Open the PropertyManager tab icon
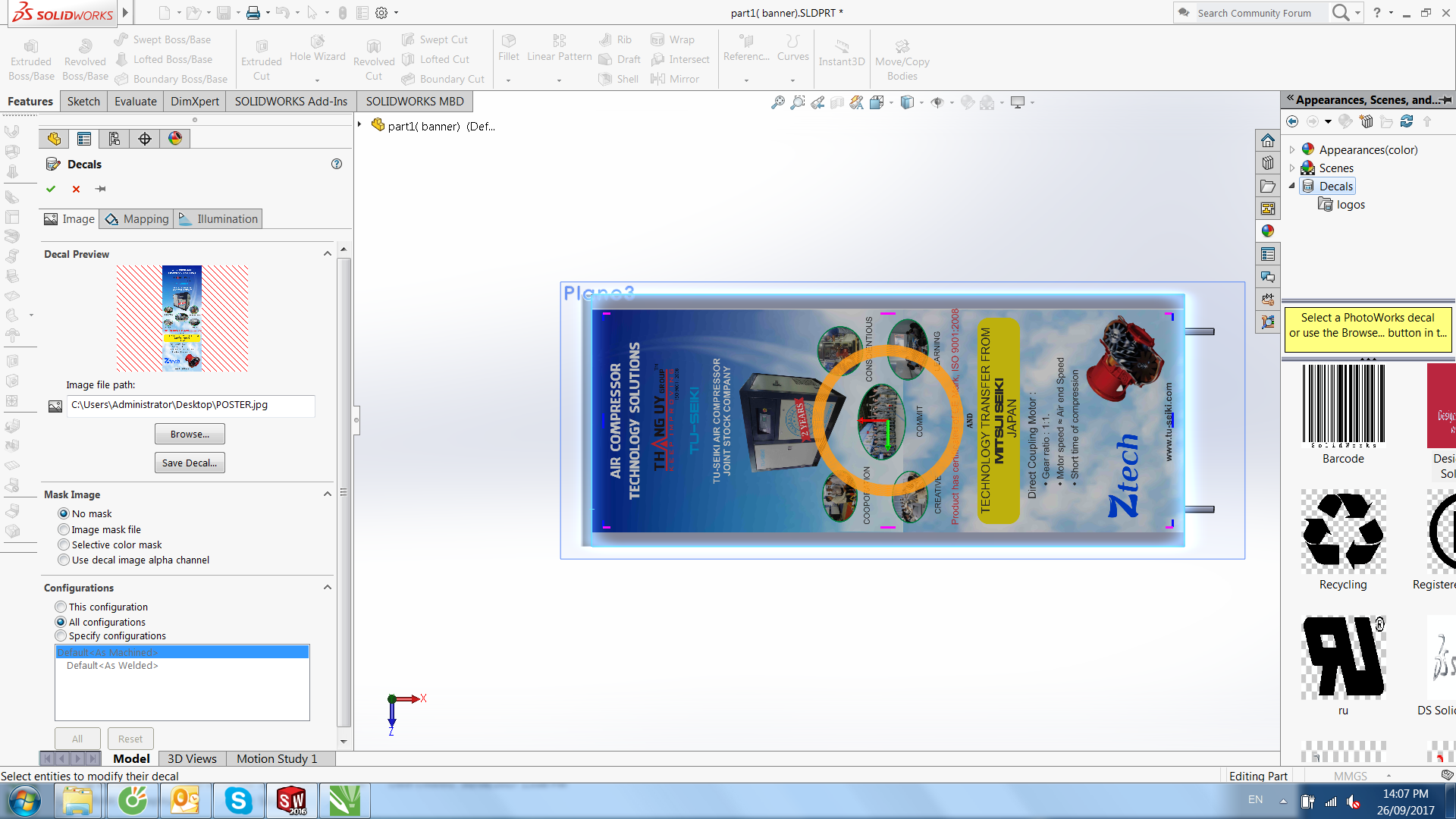The height and width of the screenshot is (819, 1456). [x=84, y=139]
